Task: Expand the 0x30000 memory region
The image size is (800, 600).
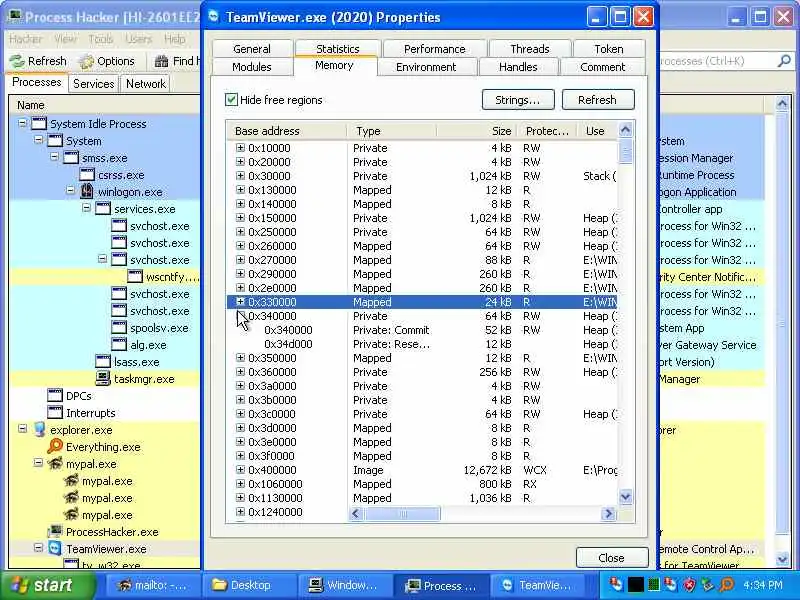Action: pos(240,176)
